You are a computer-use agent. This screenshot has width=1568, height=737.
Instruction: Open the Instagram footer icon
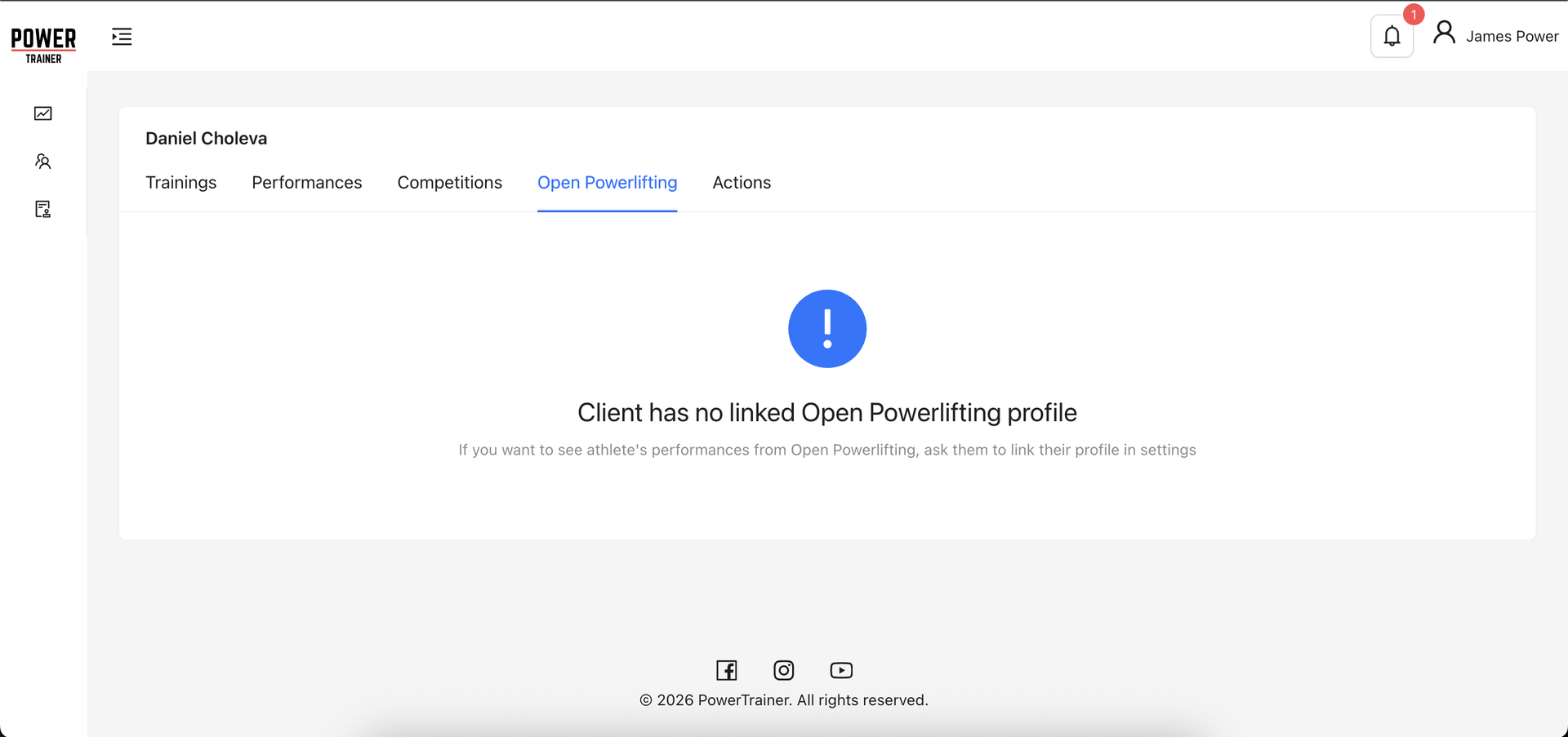click(x=783, y=670)
